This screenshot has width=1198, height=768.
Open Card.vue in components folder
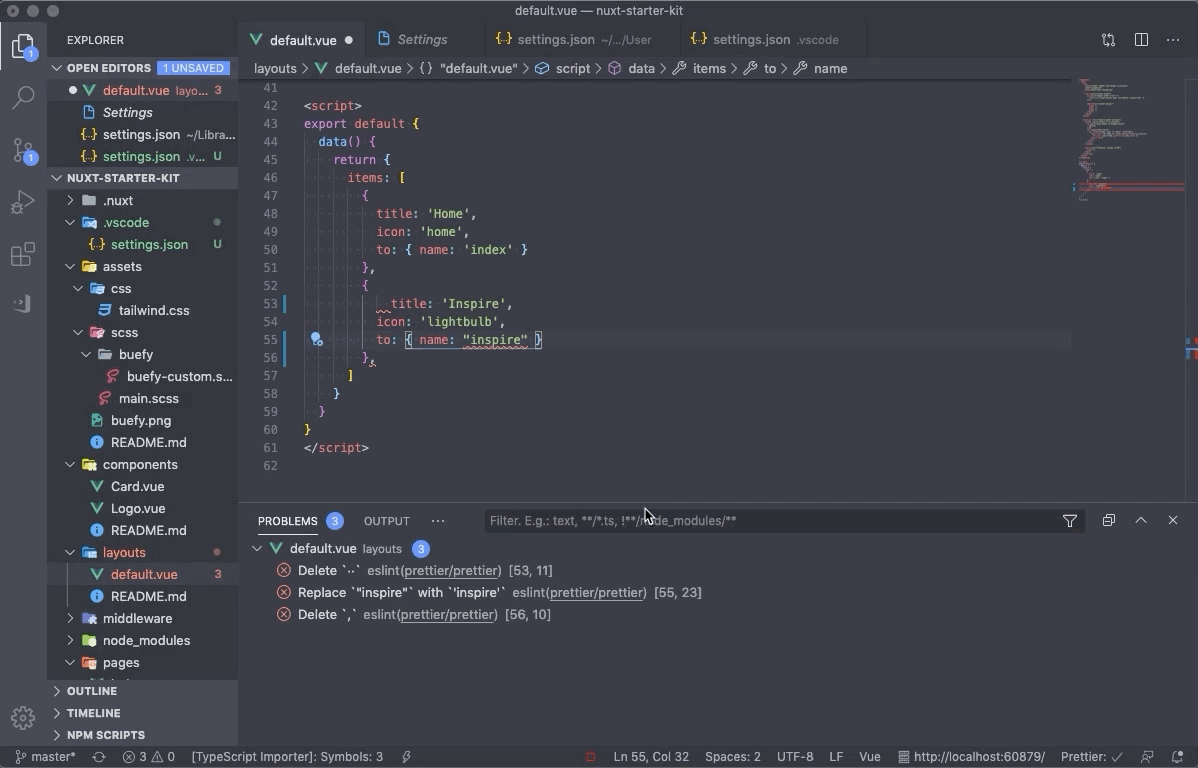[x=137, y=486]
